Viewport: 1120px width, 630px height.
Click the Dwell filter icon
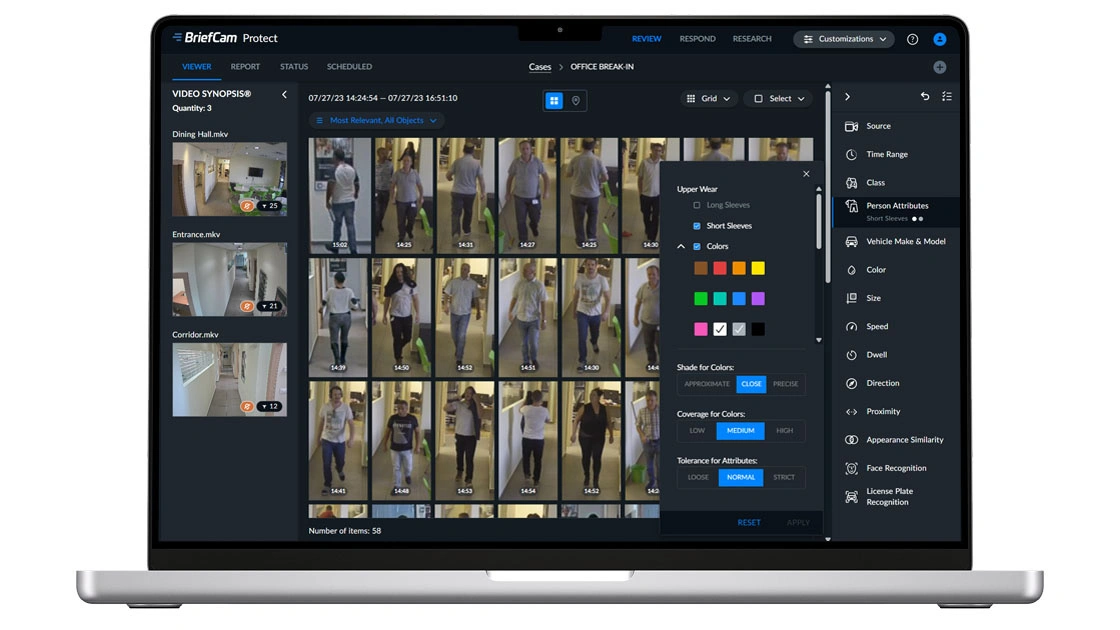point(851,355)
